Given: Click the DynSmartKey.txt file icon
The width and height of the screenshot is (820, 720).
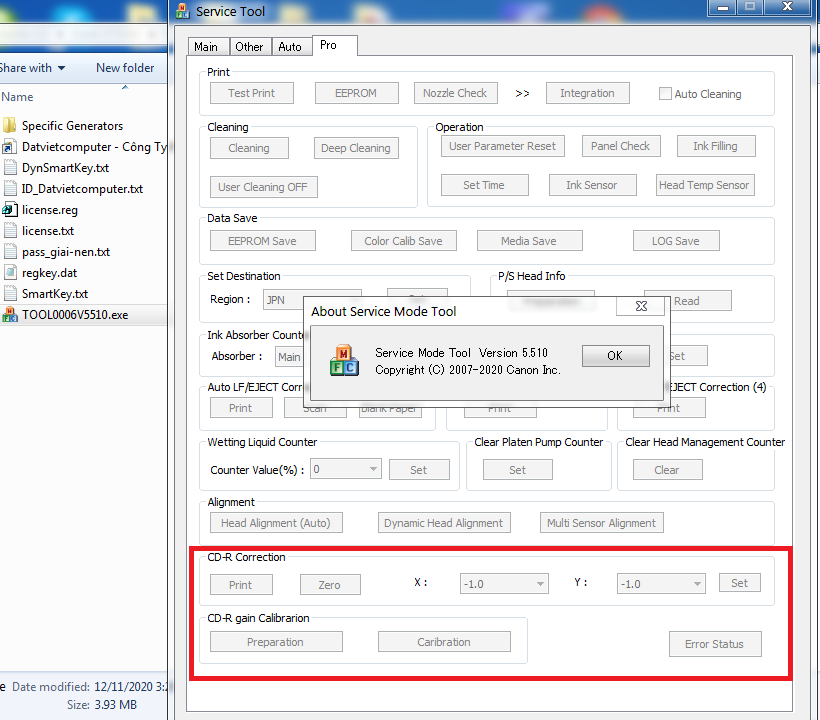Looking at the screenshot, I should 10,167.
